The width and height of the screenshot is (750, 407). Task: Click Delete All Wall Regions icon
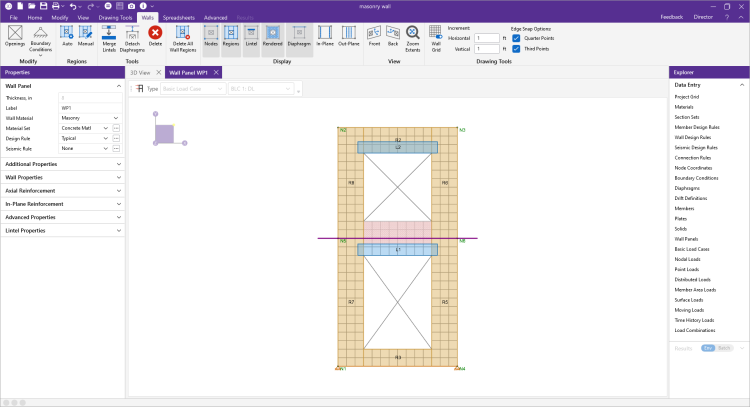pos(182,34)
